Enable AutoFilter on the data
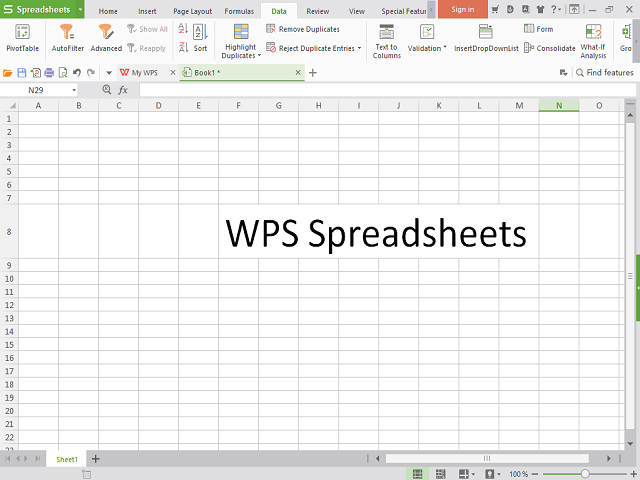The width and height of the screenshot is (640, 480). pyautogui.click(x=67, y=38)
